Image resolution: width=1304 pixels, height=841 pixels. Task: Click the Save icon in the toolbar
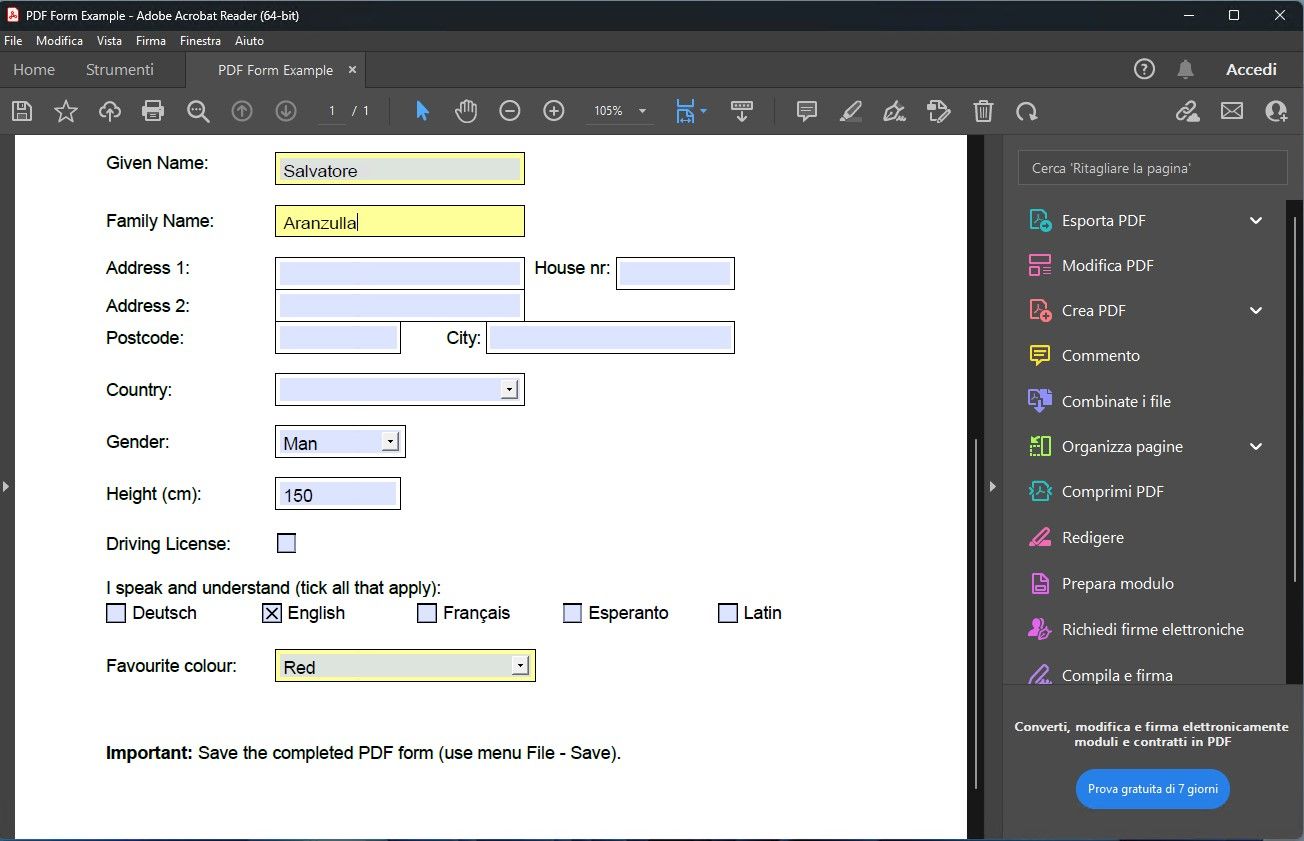[21, 111]
